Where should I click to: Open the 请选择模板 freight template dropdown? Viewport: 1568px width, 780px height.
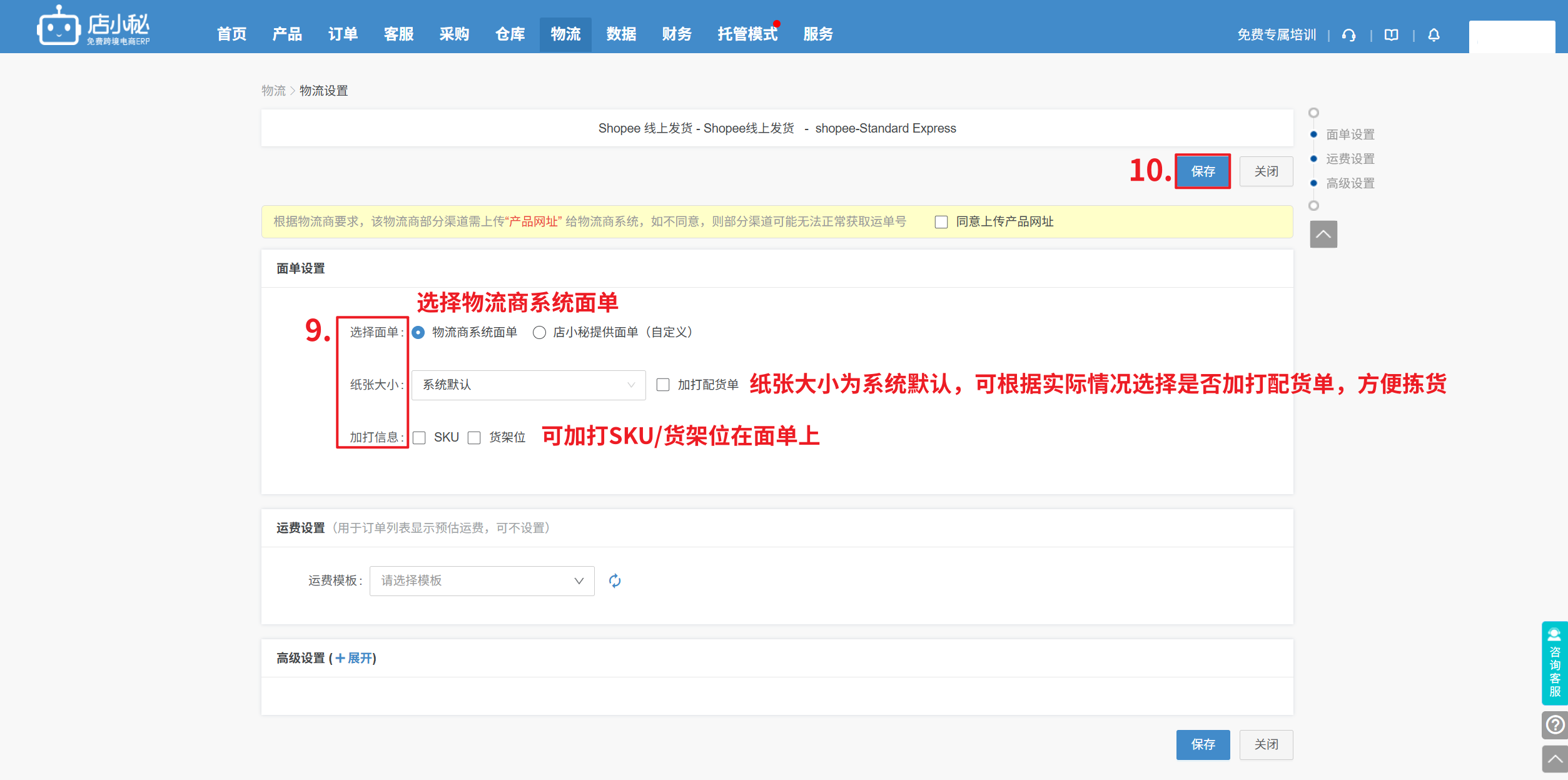[x=482, y=581]
